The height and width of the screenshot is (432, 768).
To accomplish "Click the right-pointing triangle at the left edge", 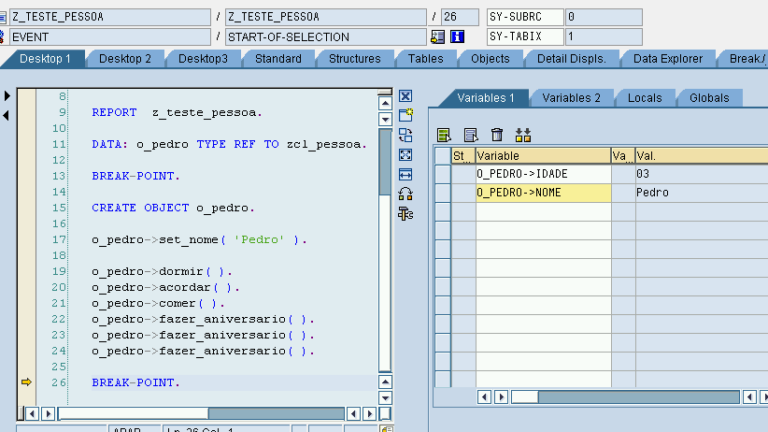I will pos(7,96).
